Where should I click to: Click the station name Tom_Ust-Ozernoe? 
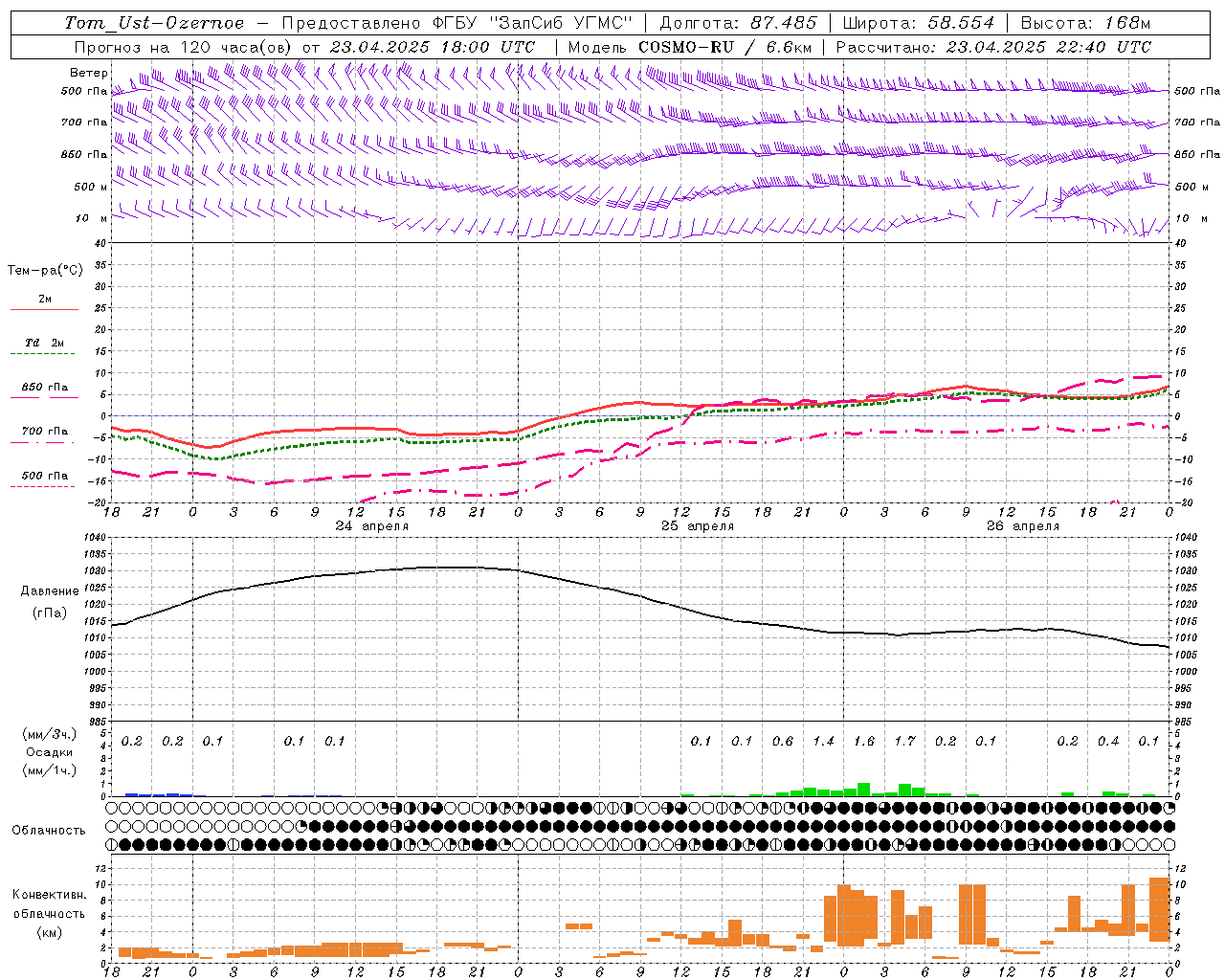coord(154,23)
